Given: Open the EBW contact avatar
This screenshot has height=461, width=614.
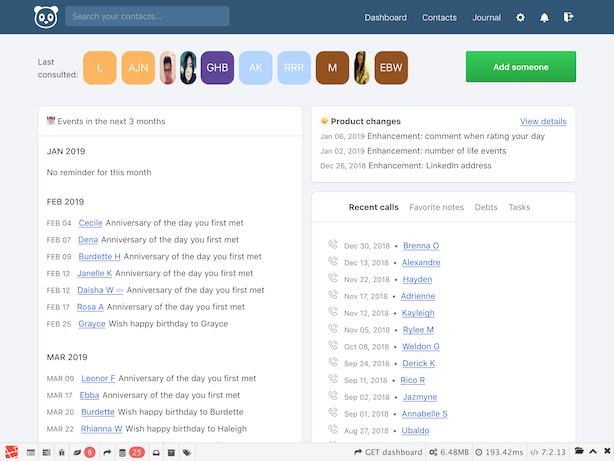Looking at the screenshot, I should [x=391, y=68].
